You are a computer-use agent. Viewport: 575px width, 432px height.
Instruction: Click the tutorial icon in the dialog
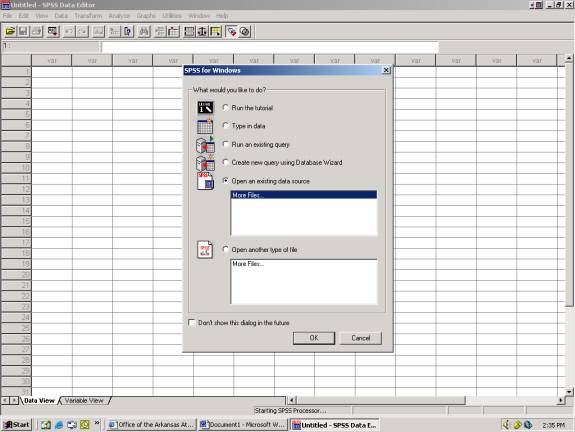click(205, 108)
